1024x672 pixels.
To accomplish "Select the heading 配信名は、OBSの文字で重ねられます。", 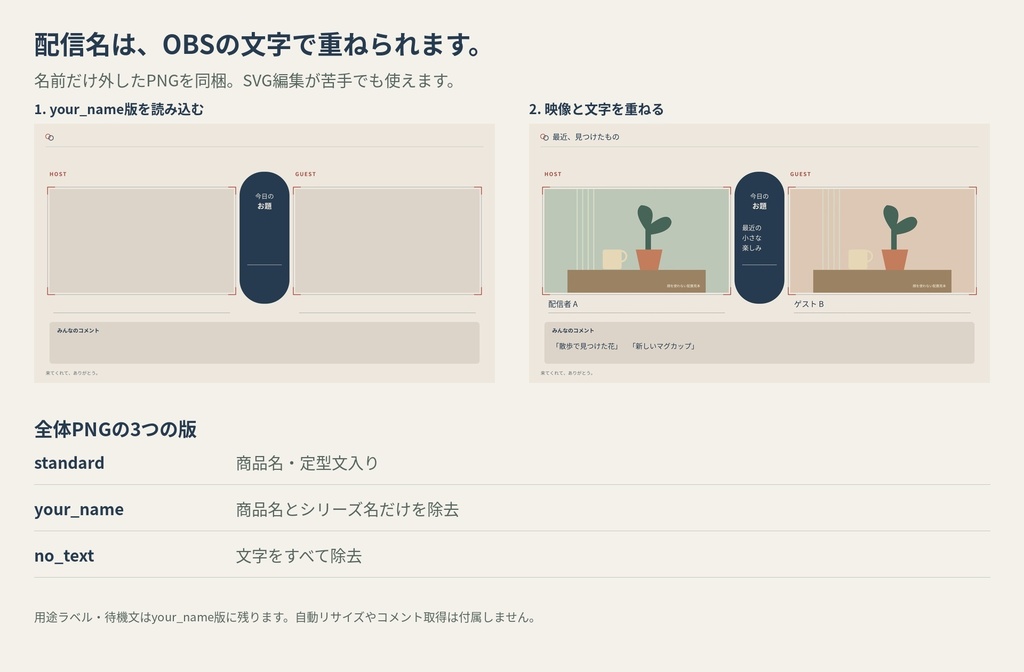I will [259, 44].
